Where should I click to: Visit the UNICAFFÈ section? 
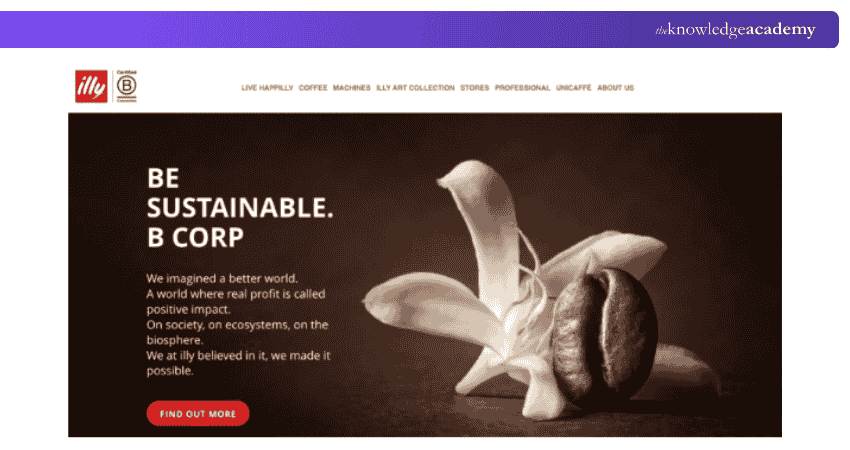[574, 88]
